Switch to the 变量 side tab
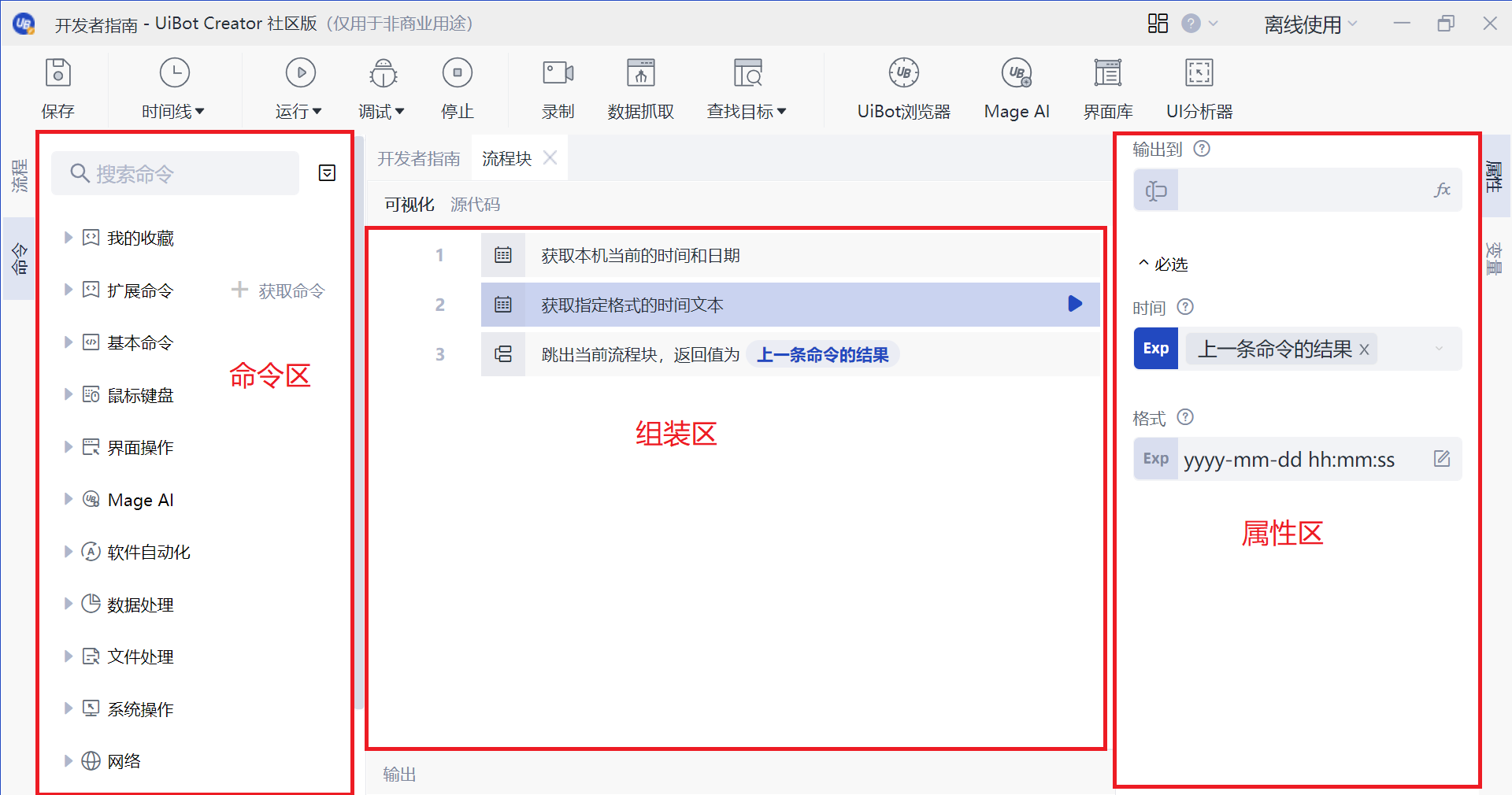Screen dimensions: 1512x795 1494,257
